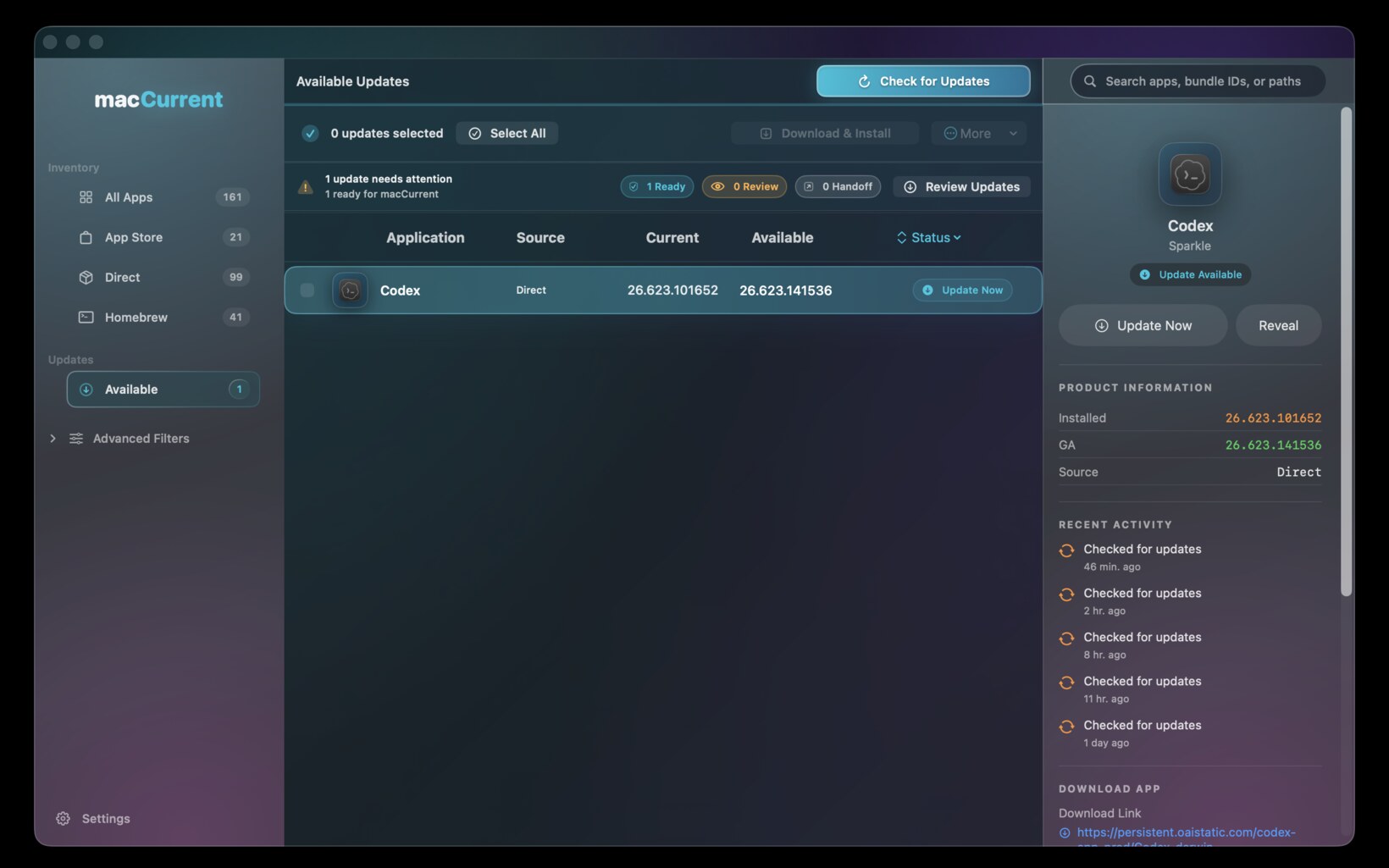Open the Status sort dropdown
This screenshot has width=1389, height=868.
[929, 238]
